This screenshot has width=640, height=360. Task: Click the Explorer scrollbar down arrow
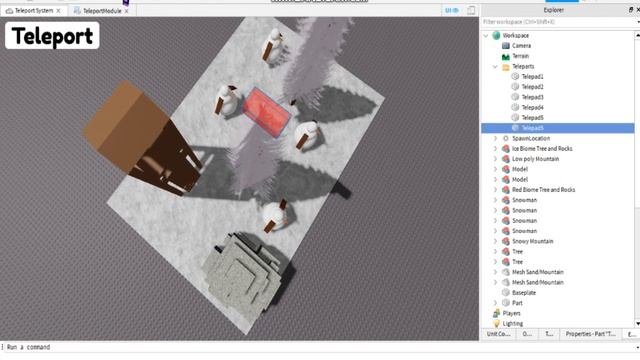click(638, 324)
